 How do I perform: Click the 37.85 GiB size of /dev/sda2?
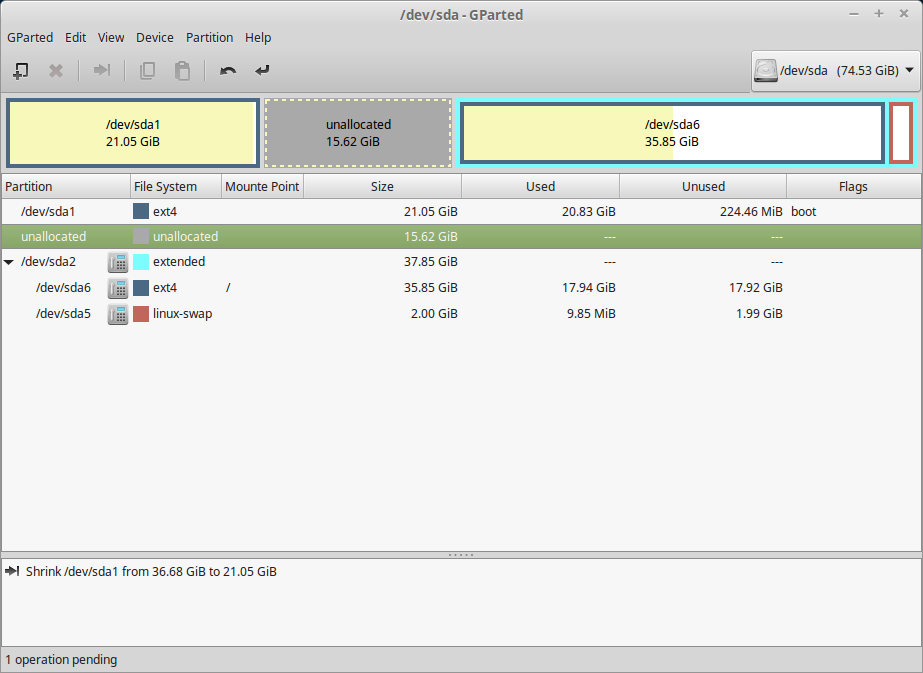431,262
